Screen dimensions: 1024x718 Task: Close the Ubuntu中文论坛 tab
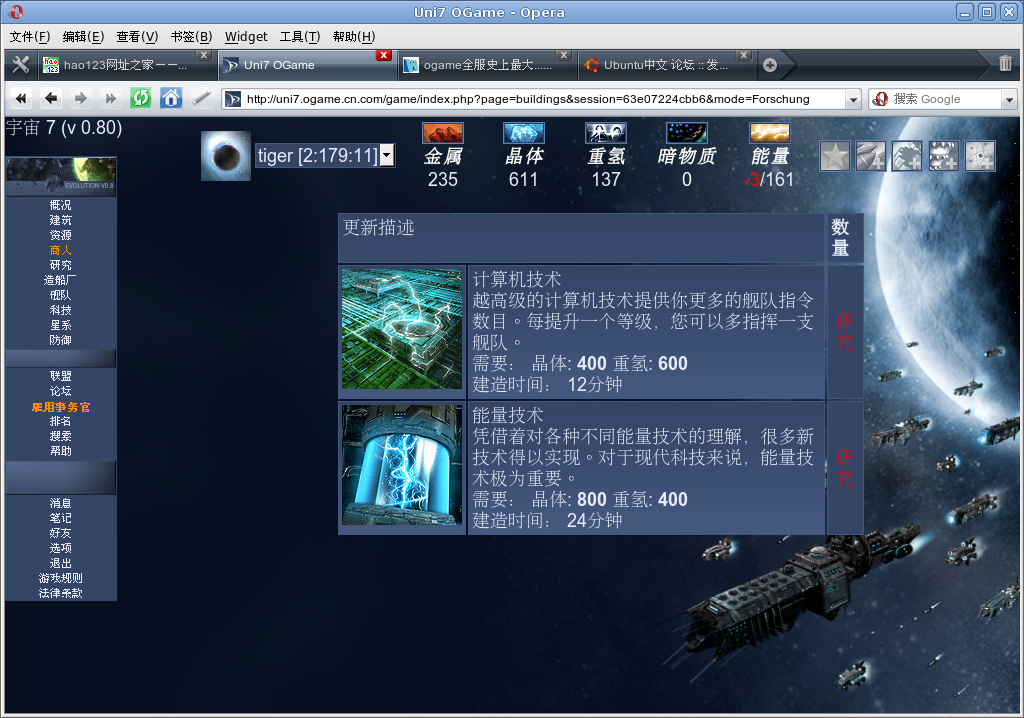pyautogui.click(x=744, y=56)
